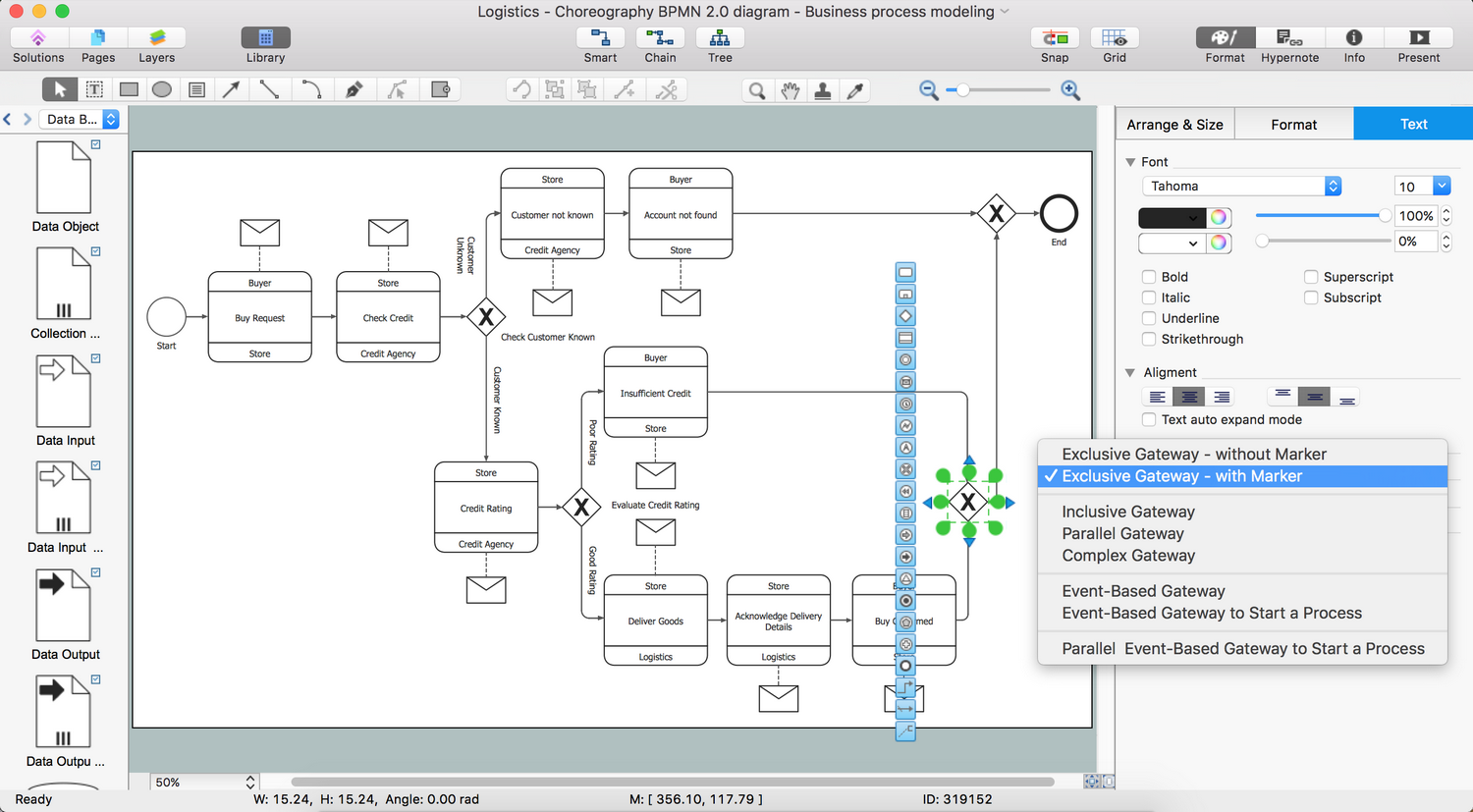Enable the Bold checkbox
The height and width of the screenshot is (812, 1473).
1149,277
